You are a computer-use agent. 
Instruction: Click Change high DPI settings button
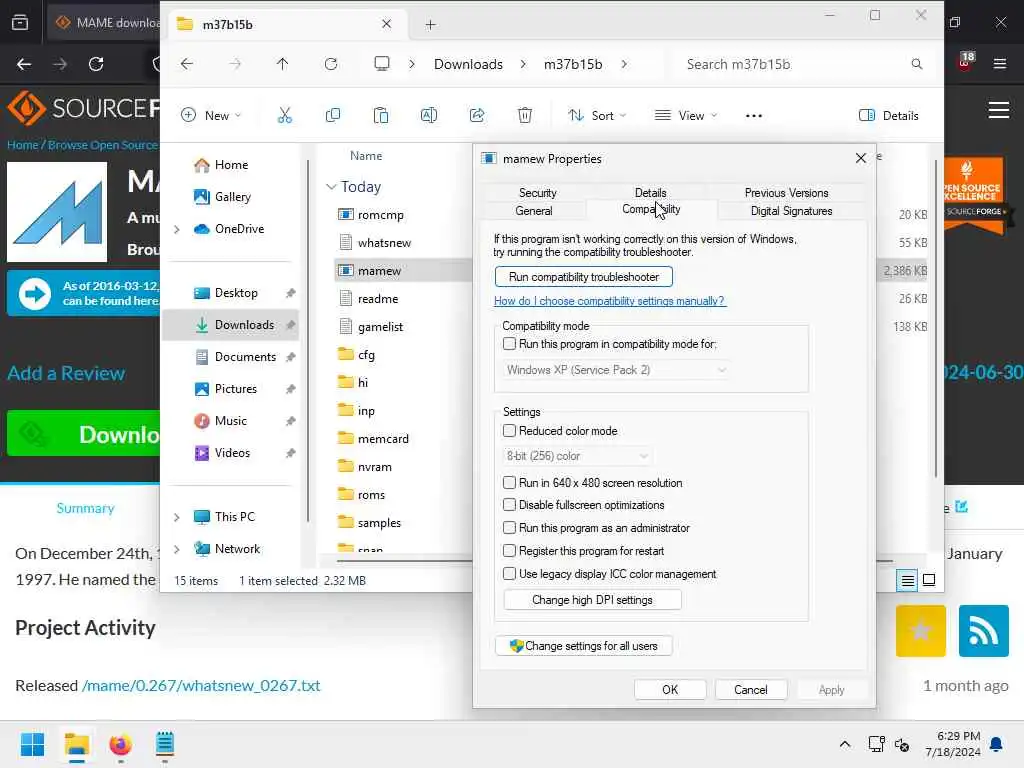[592, 600]
